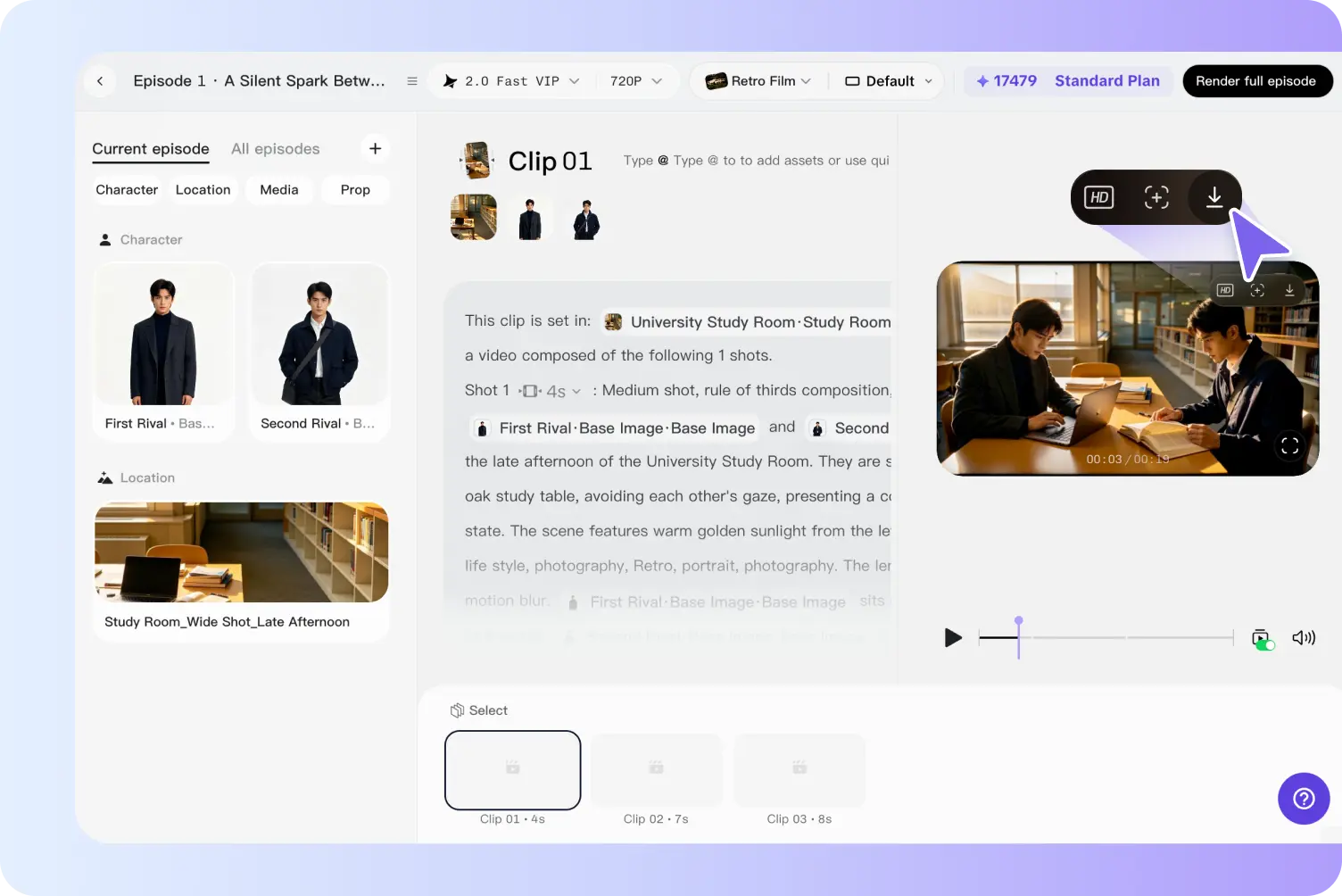Click small frame-capture icon inside video preview

[x=1257, y=290]
